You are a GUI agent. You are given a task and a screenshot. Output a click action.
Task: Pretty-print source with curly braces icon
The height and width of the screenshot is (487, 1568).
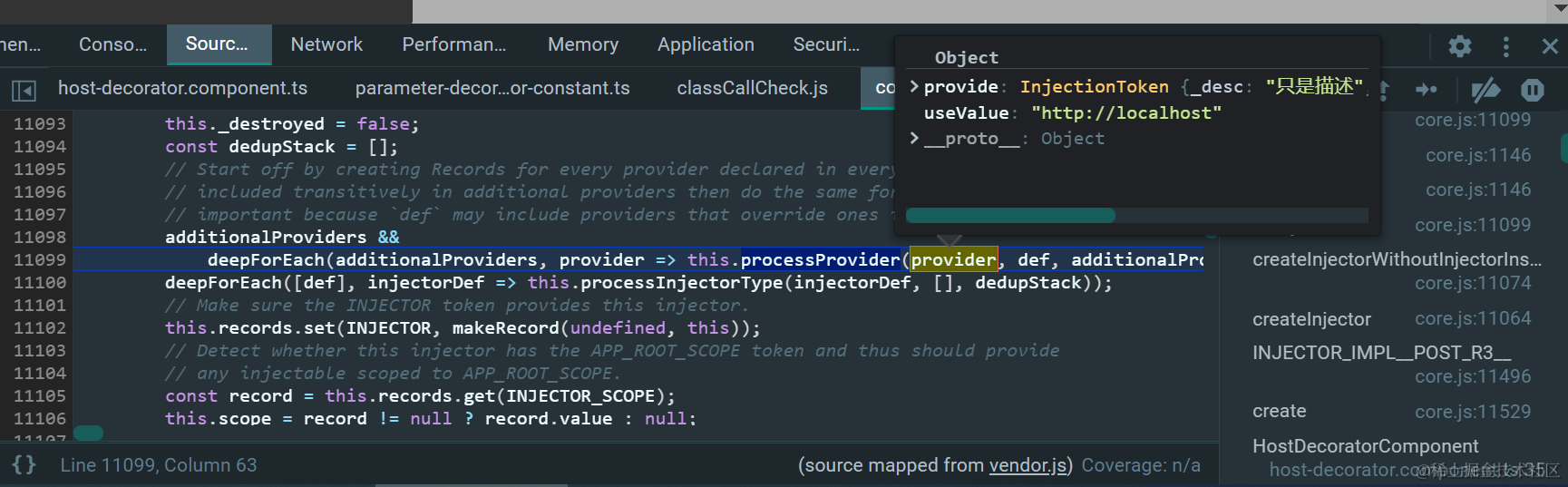tap(24, 465)
